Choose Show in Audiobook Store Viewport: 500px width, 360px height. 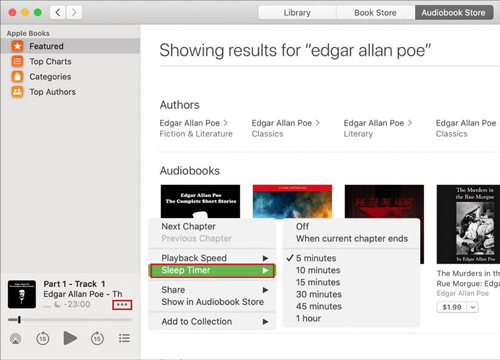tap(212, 302)
